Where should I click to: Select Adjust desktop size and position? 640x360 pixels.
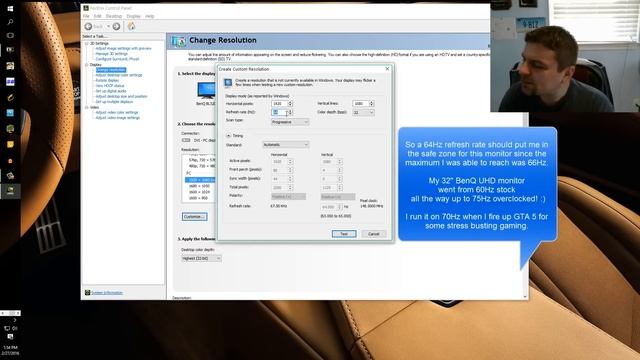tap(121, 97)
